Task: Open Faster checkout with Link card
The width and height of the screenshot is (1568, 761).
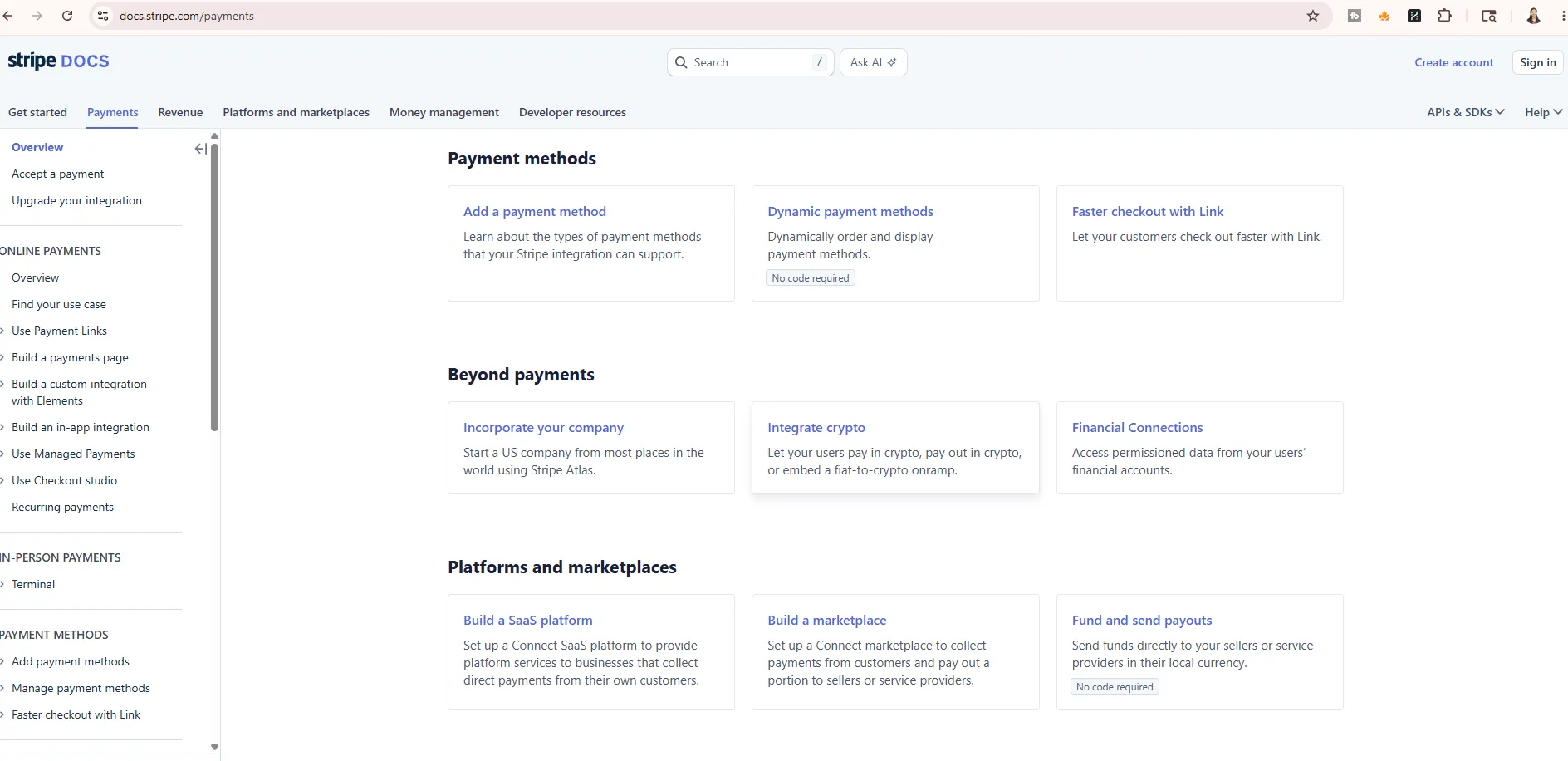Action: tap(1199, 243)
